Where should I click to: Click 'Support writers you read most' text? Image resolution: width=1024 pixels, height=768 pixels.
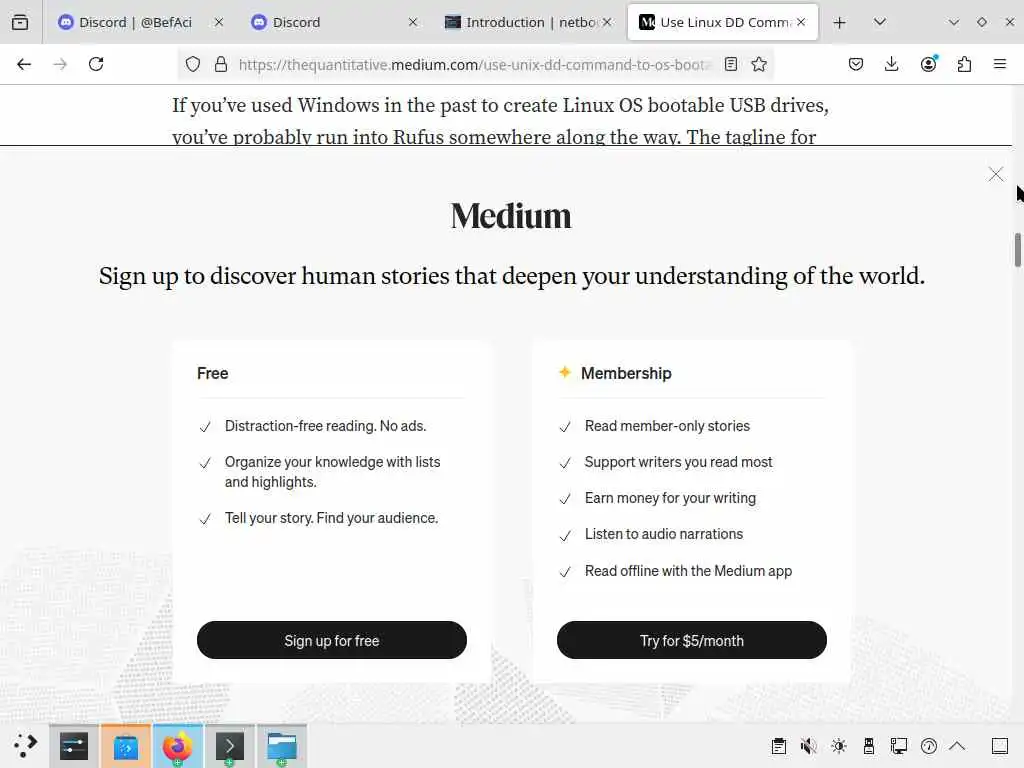click(679, 462)
